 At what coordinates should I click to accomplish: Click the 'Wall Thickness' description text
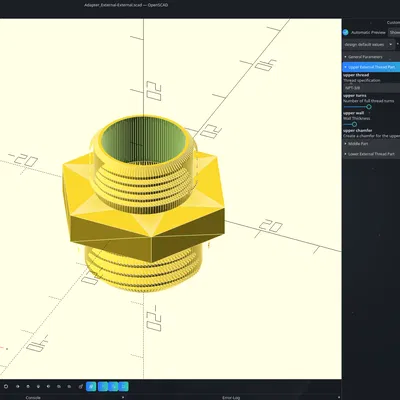[357, 118]
